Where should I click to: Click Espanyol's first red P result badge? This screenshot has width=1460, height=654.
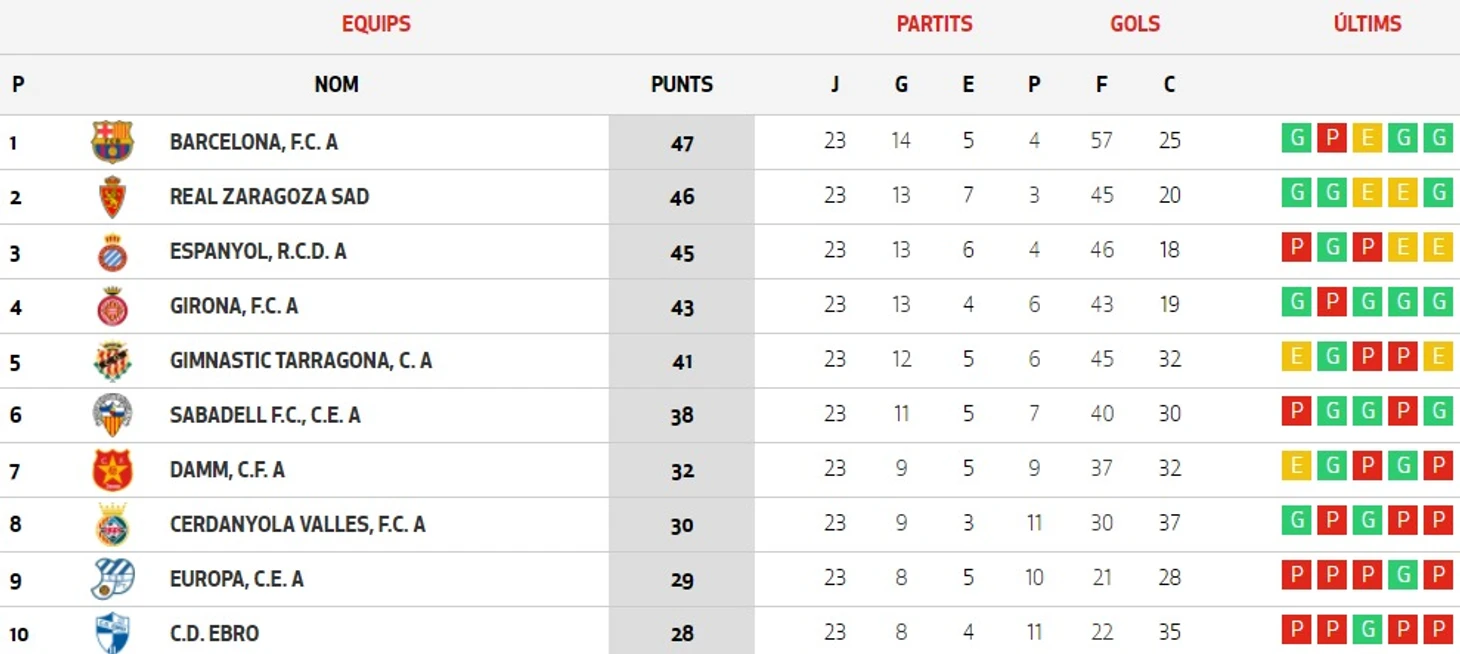point(1296,247)
